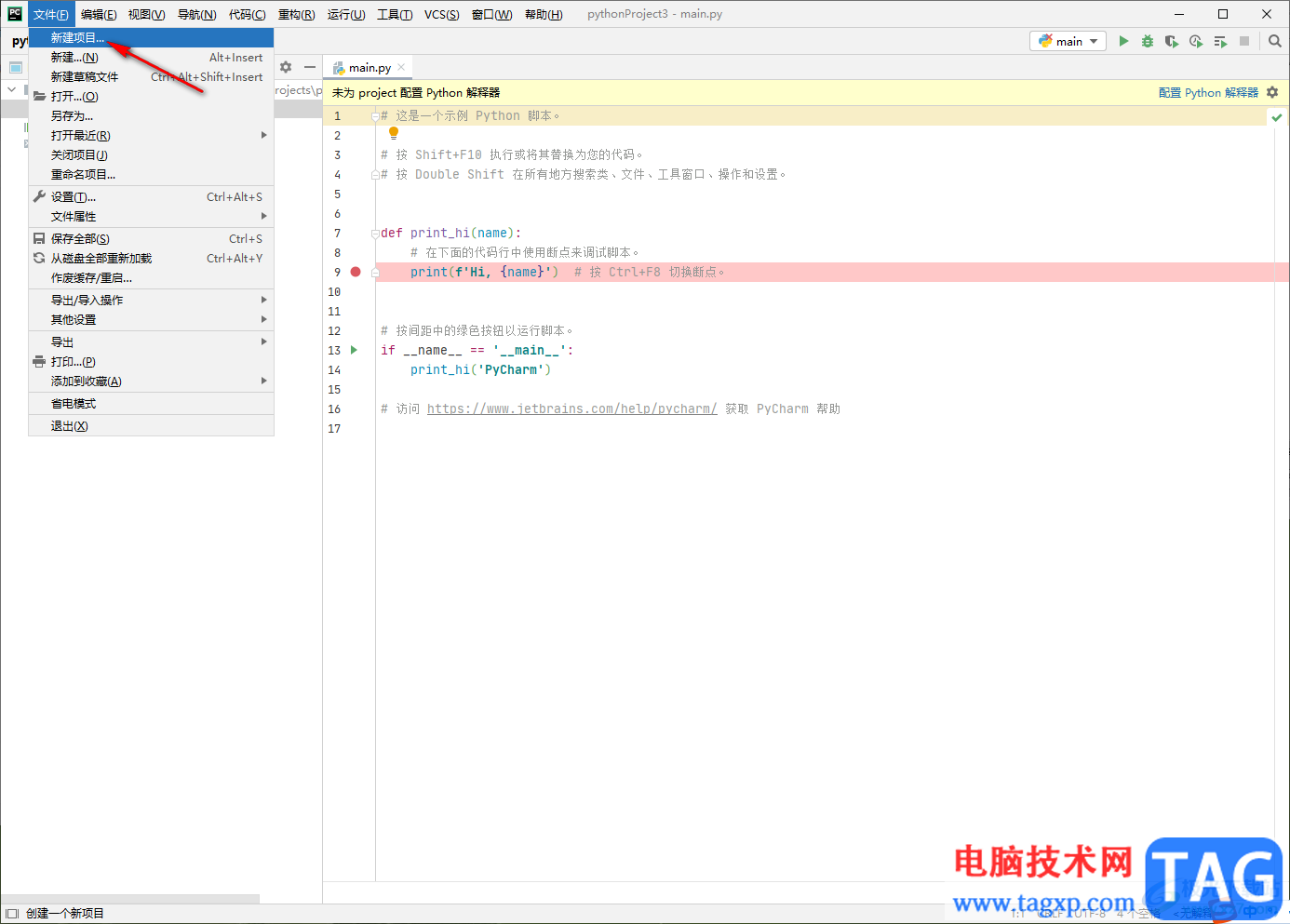The image size is (1290, 924).
Task: Open the 导航(N) menu
Action: pos(196,14)
